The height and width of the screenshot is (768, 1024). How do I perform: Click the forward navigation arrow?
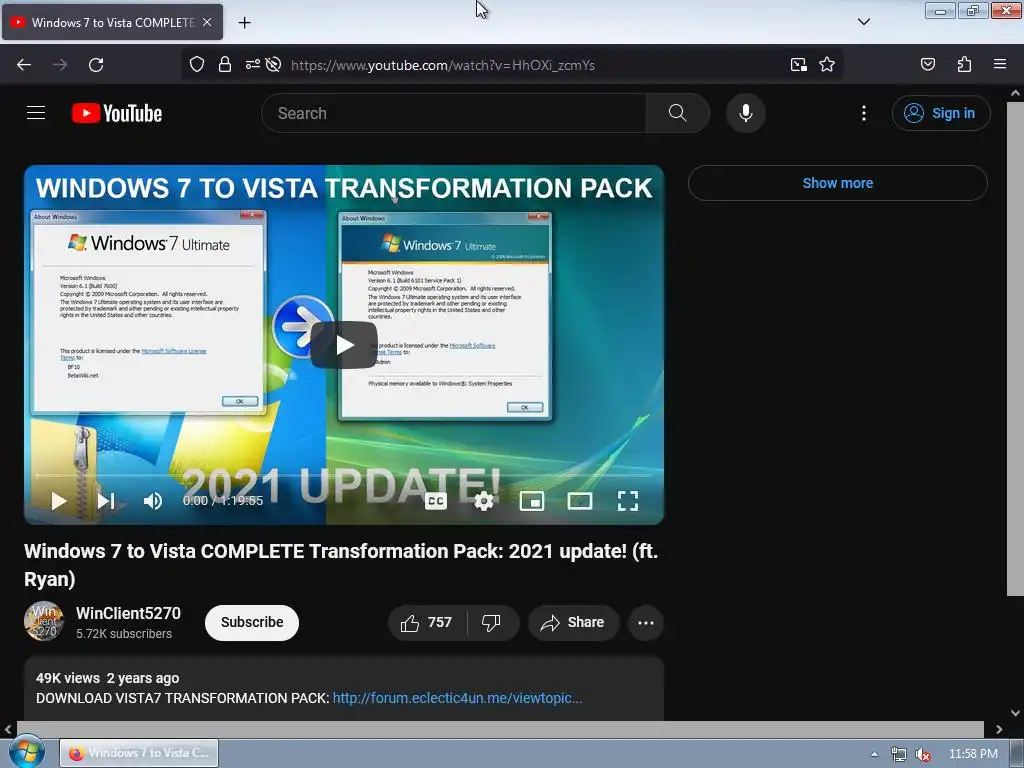click(x=60, y=65)
